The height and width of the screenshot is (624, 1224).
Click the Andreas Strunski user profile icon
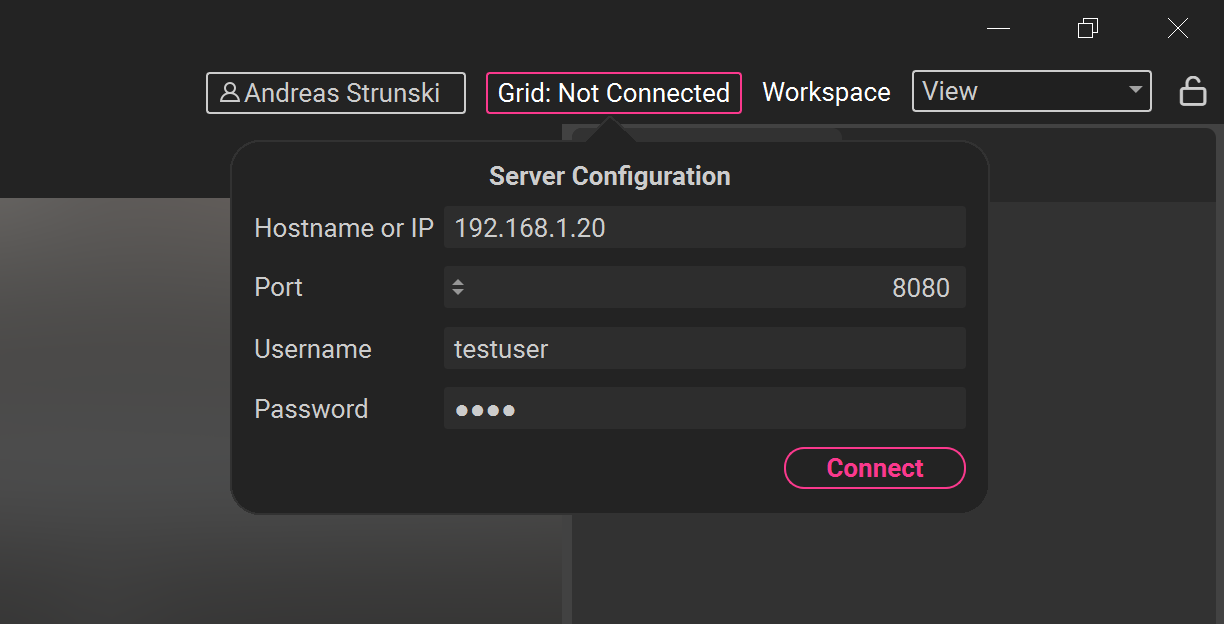pyautogui.click(x=230, y=93)
